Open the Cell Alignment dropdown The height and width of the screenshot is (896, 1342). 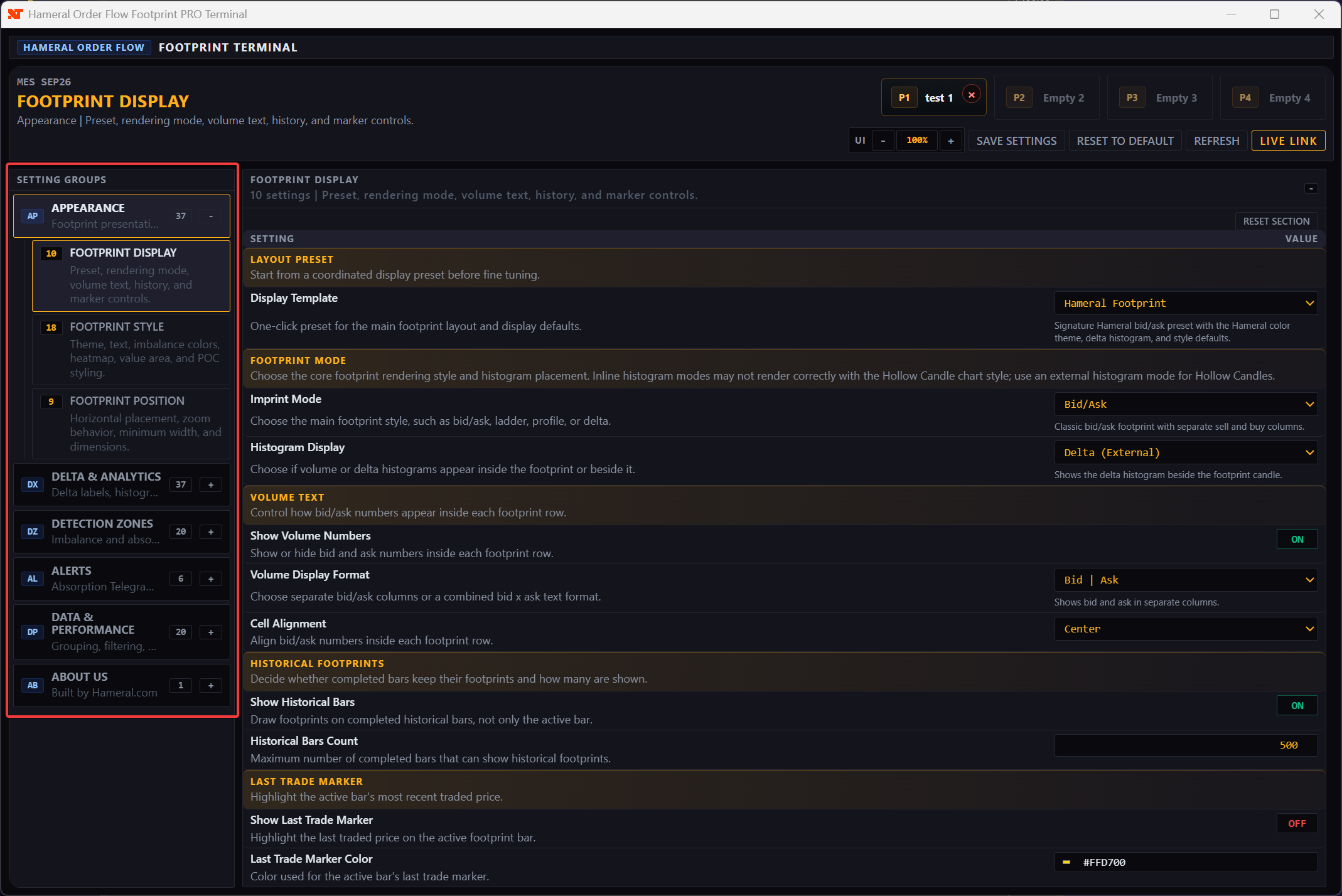[x=1186, y=629]
